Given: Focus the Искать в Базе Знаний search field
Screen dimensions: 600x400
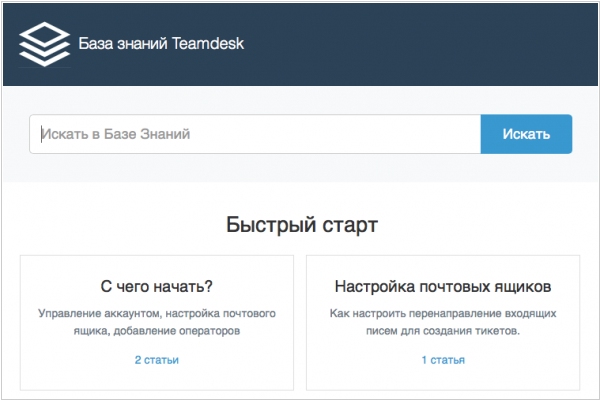Looking at the screenshot, I should (x=255, y=134).
